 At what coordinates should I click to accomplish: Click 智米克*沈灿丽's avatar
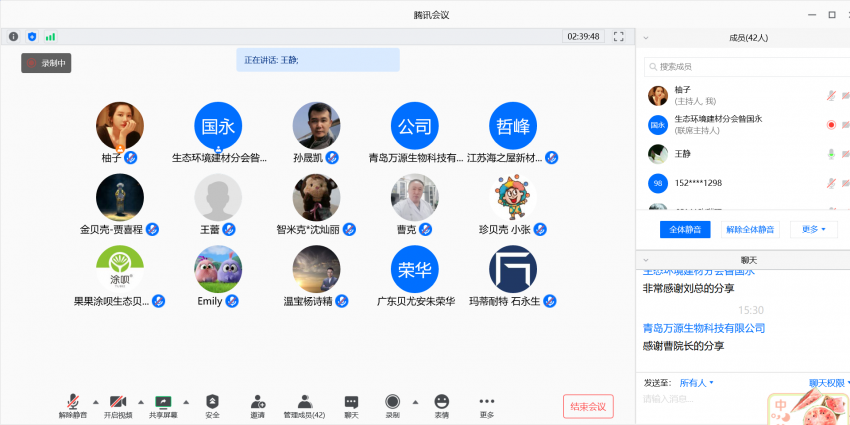point(317,197)
